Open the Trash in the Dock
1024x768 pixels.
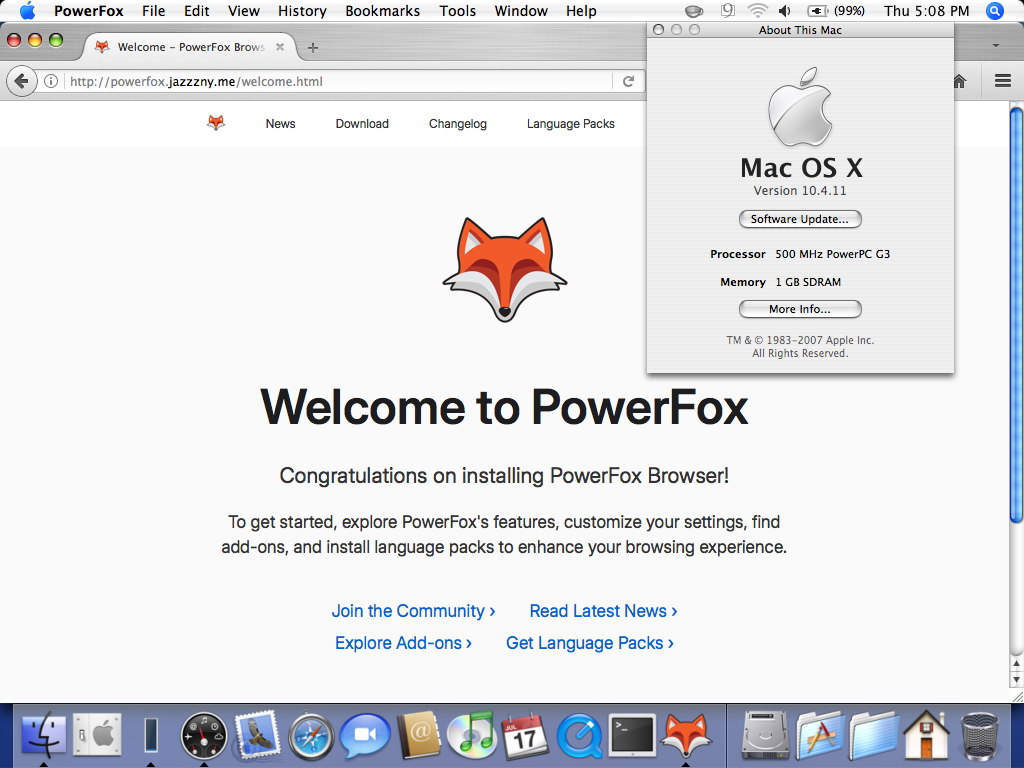(x=980, y=736)
